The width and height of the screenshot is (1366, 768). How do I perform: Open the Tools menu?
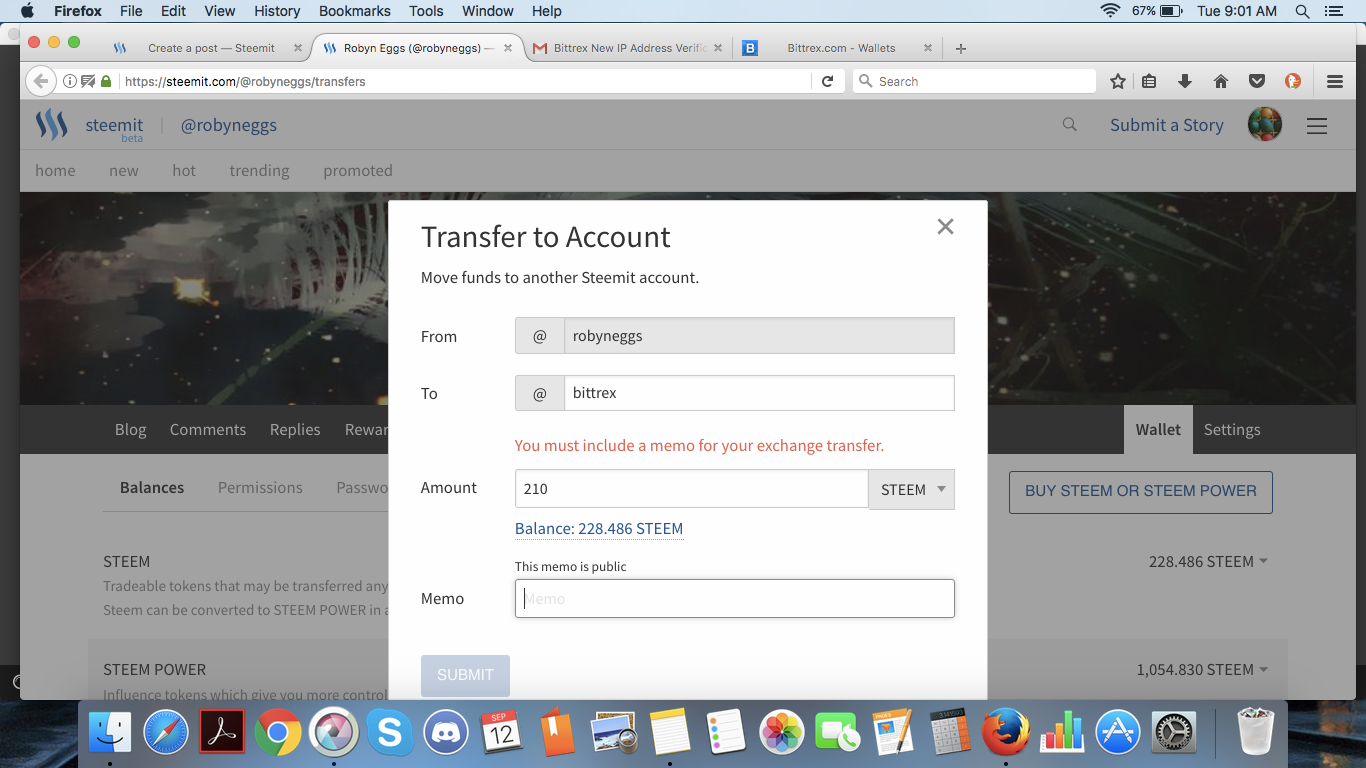(x=426, y=11)
